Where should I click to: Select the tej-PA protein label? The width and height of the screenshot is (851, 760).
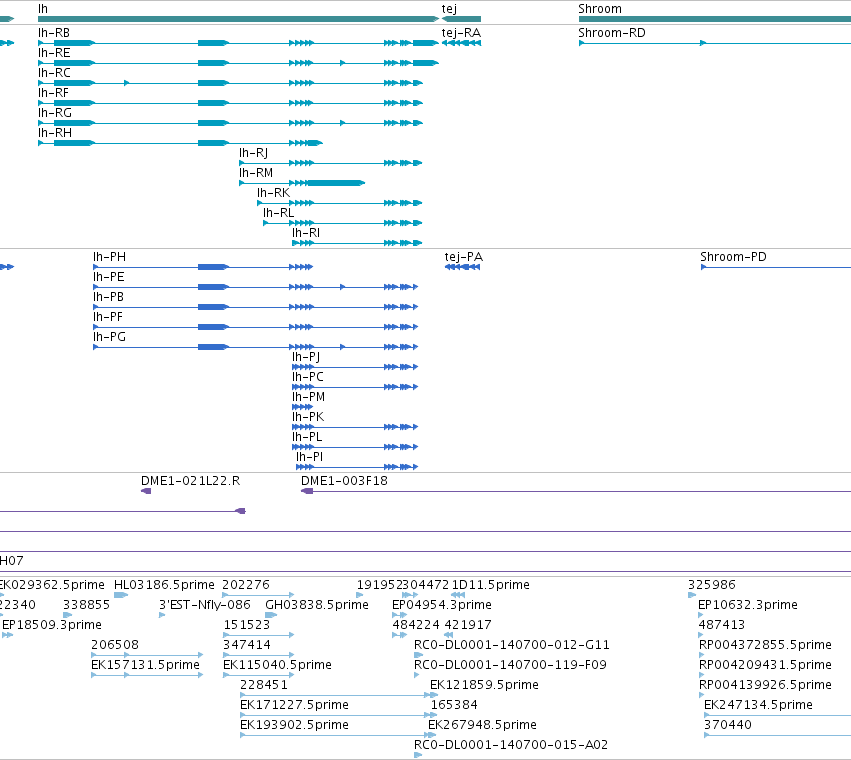(x=463, y=257)
